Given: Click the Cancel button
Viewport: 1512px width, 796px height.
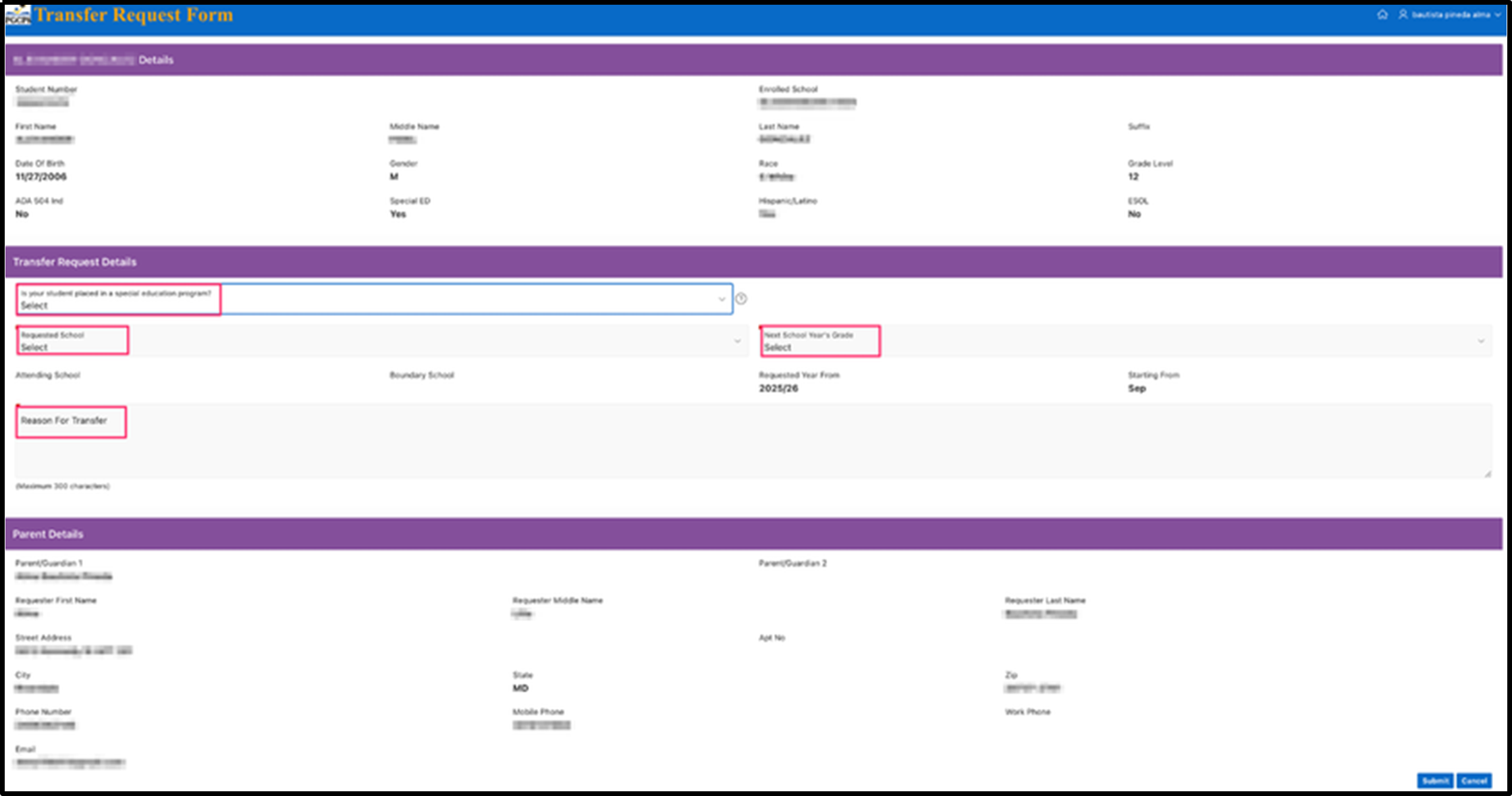Looking at the screenshot, I should tap(1475, 781).
